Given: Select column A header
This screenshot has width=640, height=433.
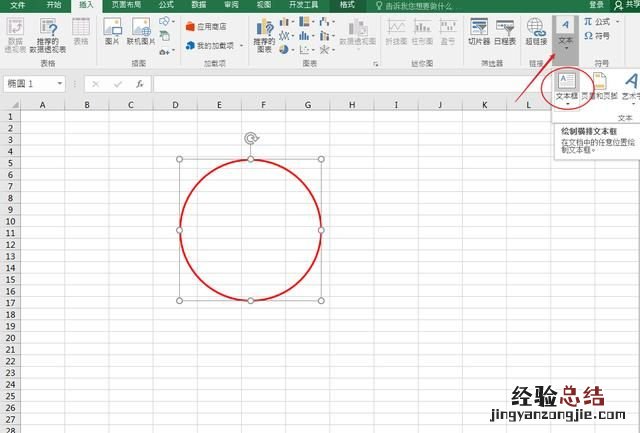Looking at the screenshot, I should (x=42, y=105).
